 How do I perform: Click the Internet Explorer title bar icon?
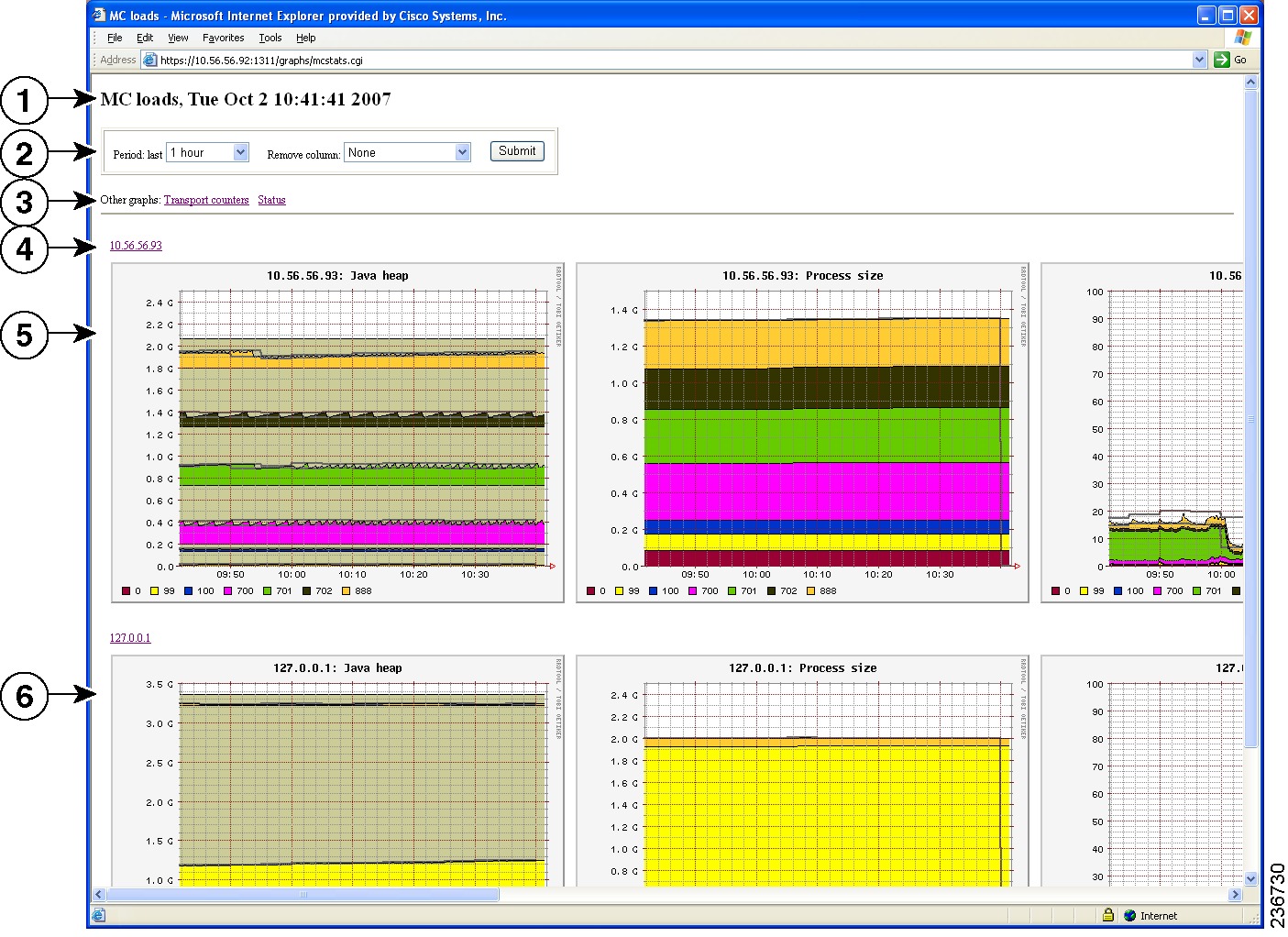pos(100,16)
